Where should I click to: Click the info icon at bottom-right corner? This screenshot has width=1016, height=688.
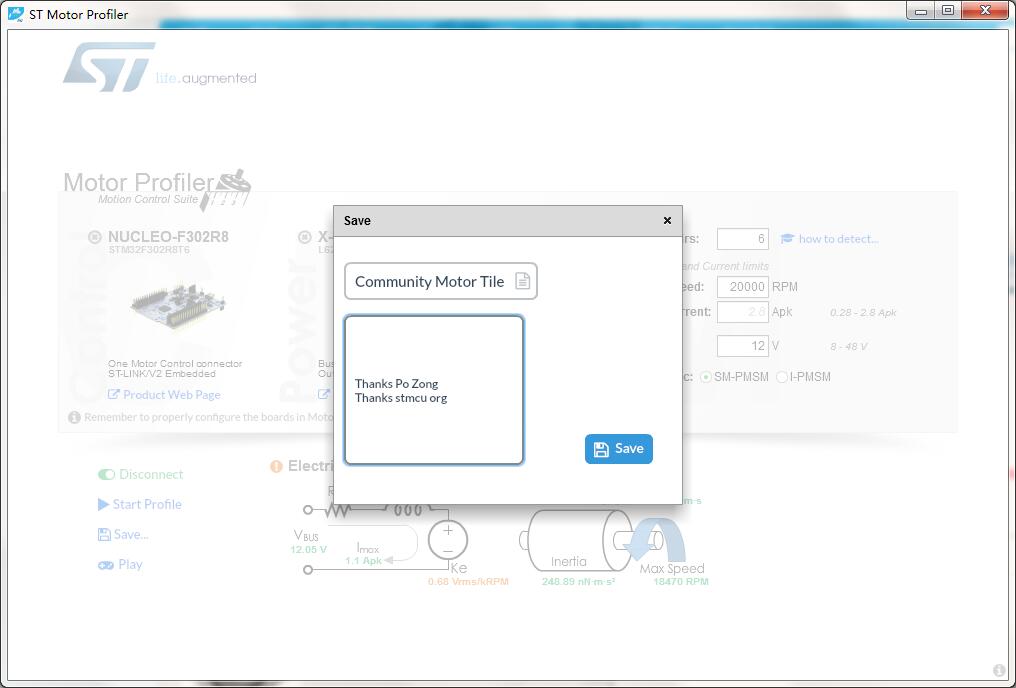pyautogui.click(x=999, y=670)
